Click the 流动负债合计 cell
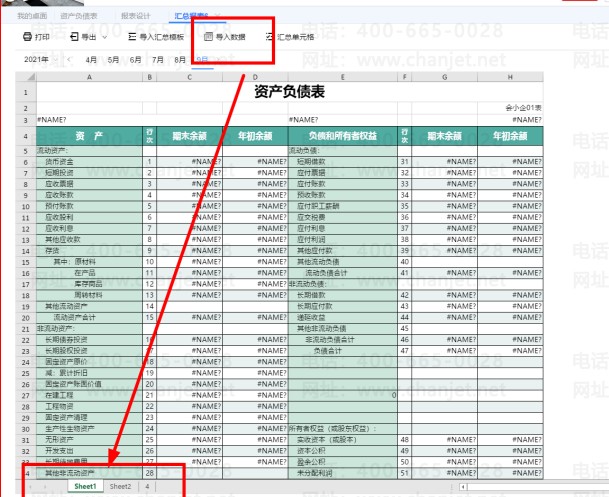609x497 pixels. (343, 273)
